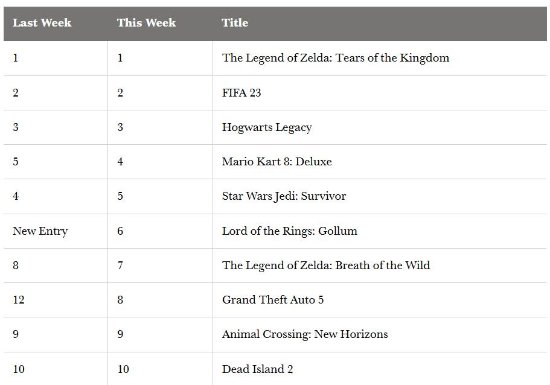Select The Legend of Zelda: Tears of the Kingdom
This screenshot has height=385, width=550.
coord(335,58)
